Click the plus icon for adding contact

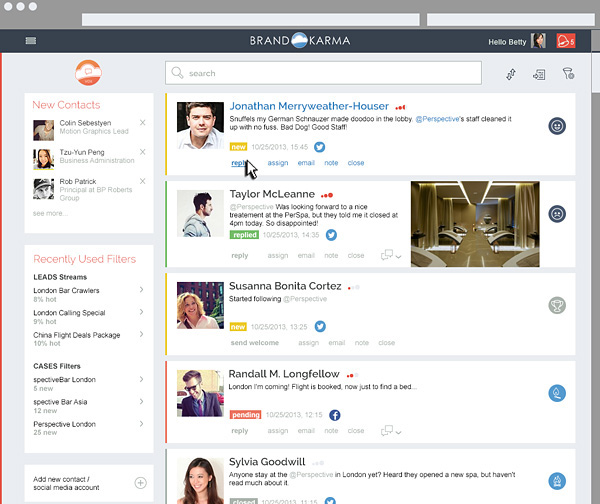(x=140, y=483)
